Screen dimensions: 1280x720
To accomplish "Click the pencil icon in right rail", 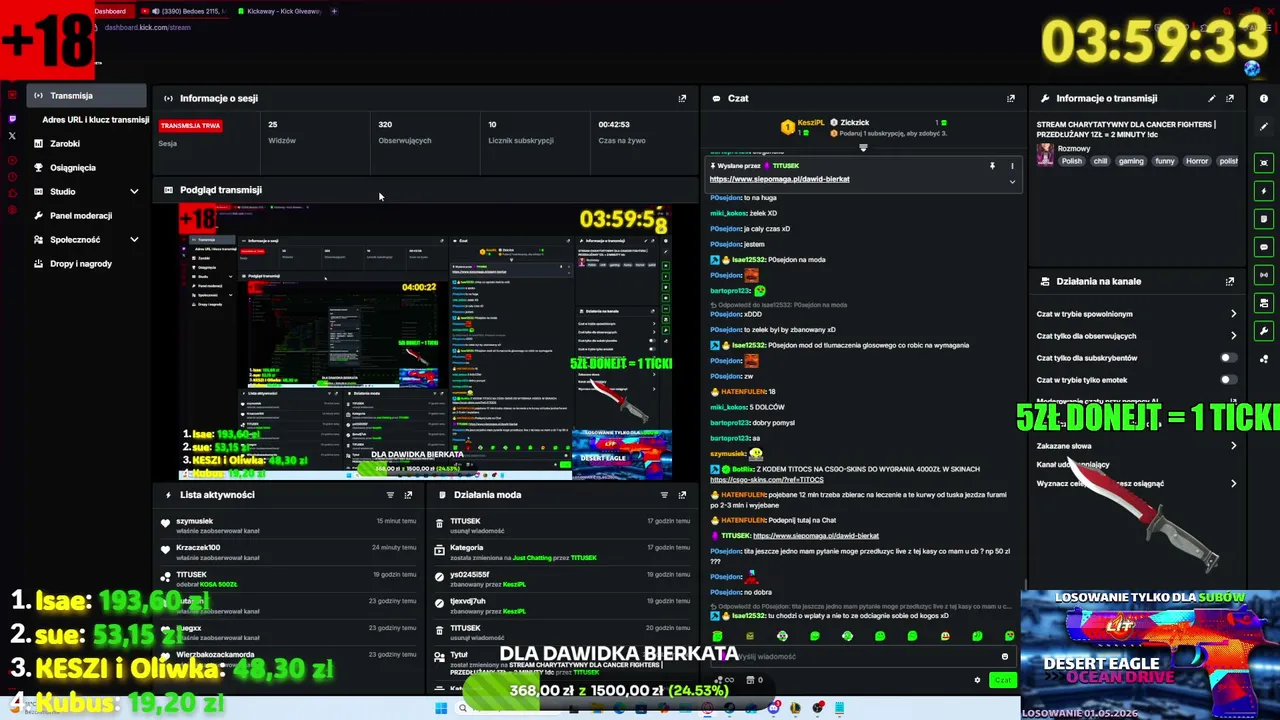I will 1264,126.
